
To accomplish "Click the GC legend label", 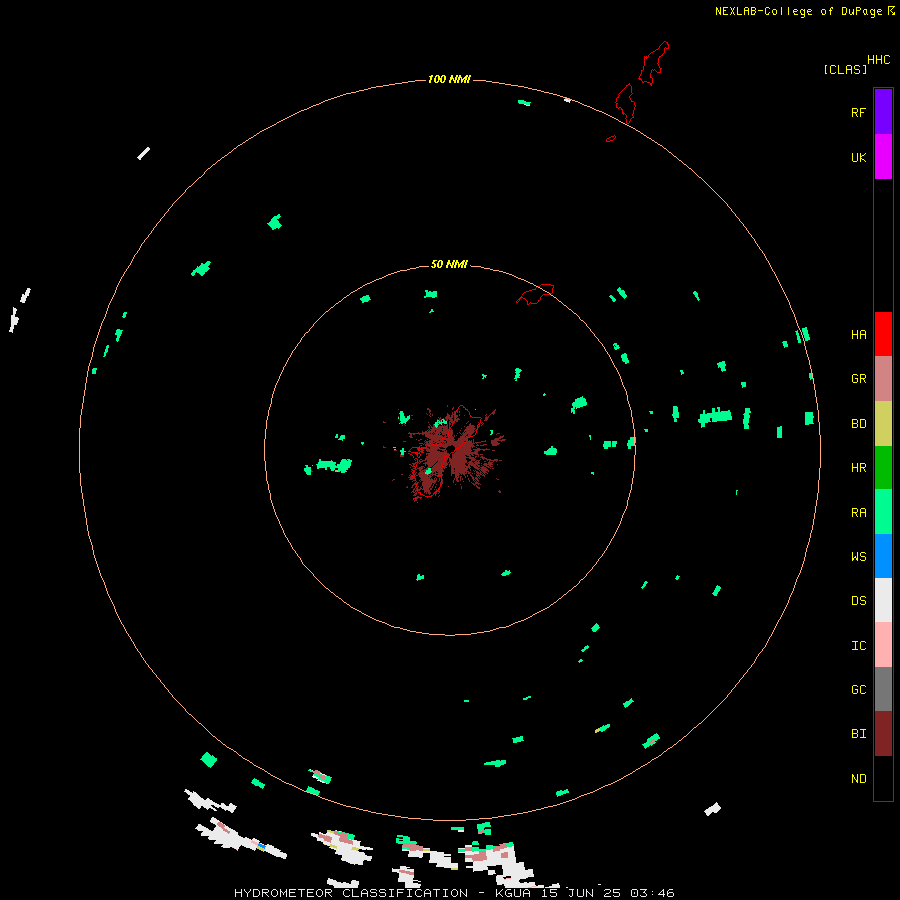I will coord(858,690).
